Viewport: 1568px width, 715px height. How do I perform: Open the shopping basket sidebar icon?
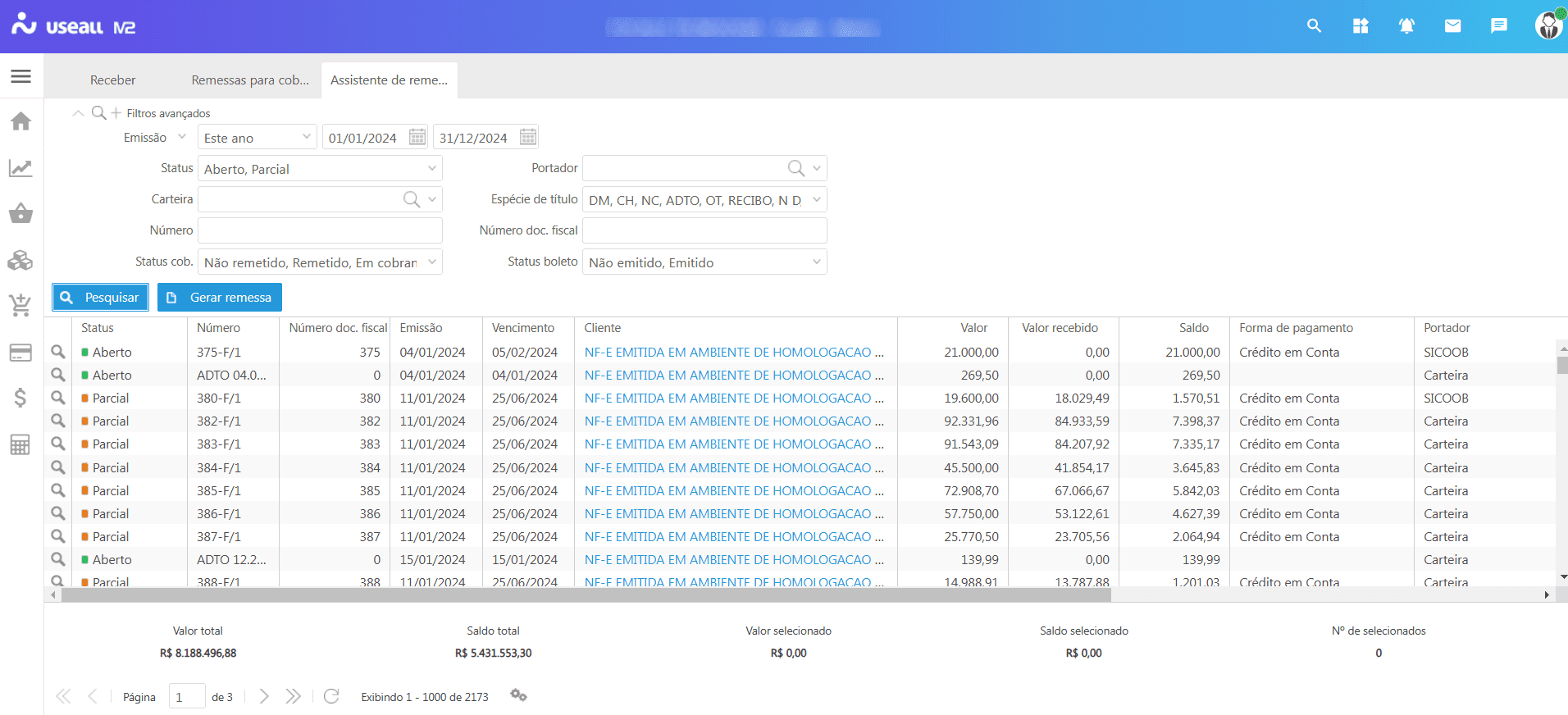tap(21, 214)
